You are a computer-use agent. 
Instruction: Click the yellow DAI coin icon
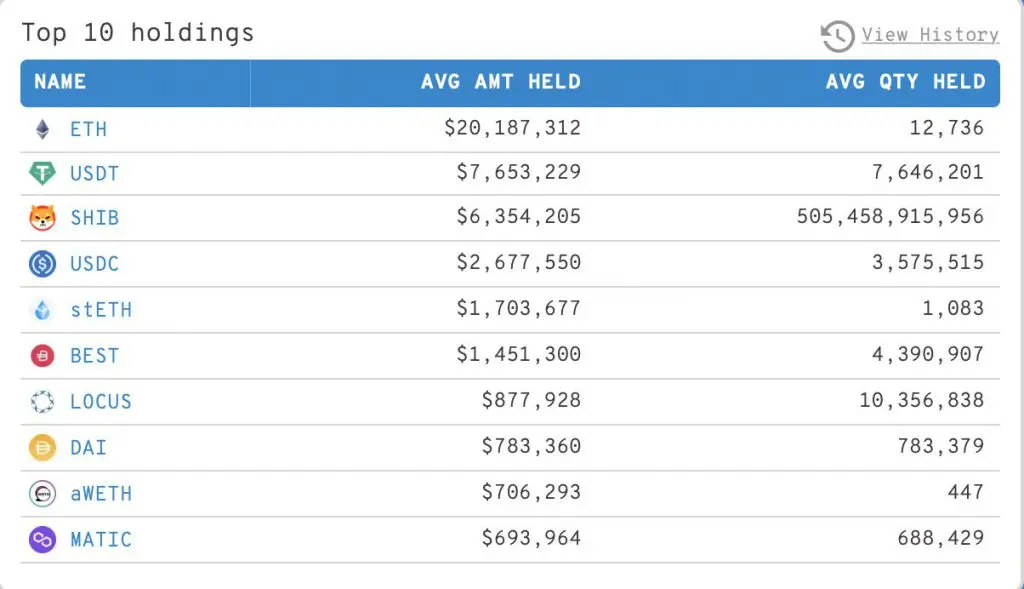(42, 448)
